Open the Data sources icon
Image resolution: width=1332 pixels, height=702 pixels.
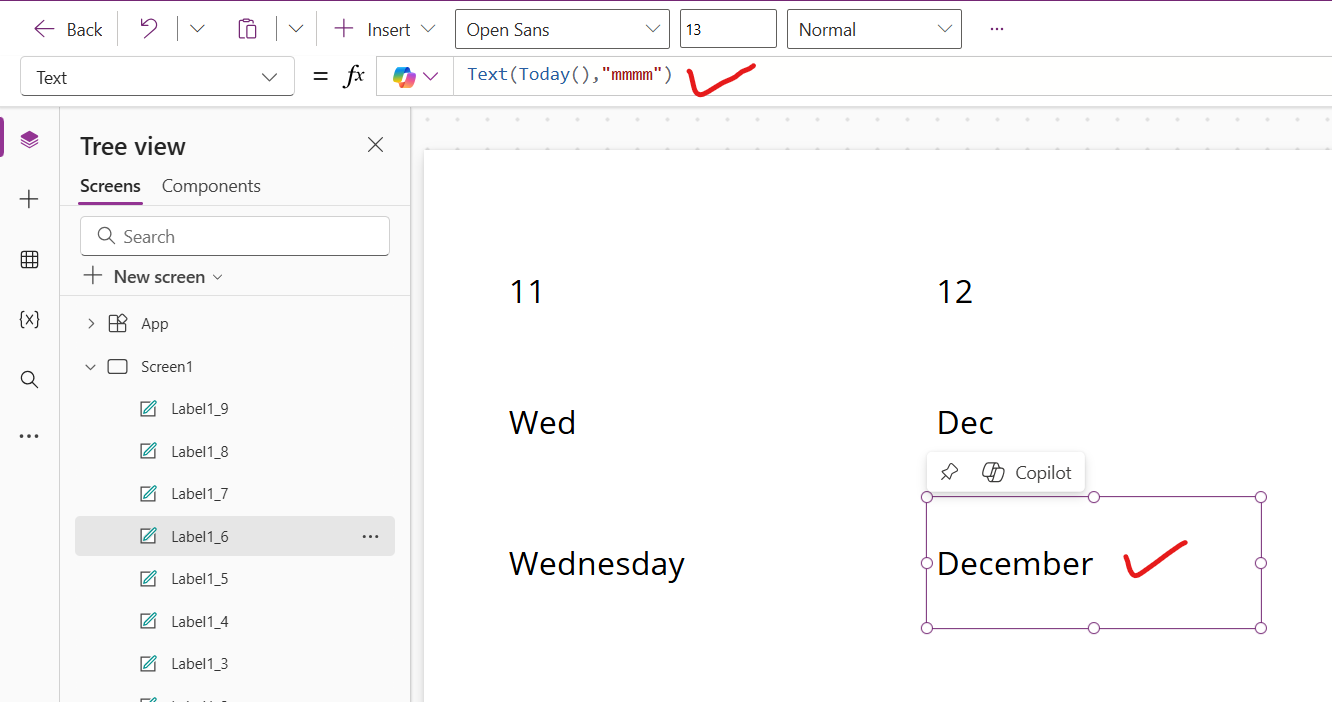(29, 259)
